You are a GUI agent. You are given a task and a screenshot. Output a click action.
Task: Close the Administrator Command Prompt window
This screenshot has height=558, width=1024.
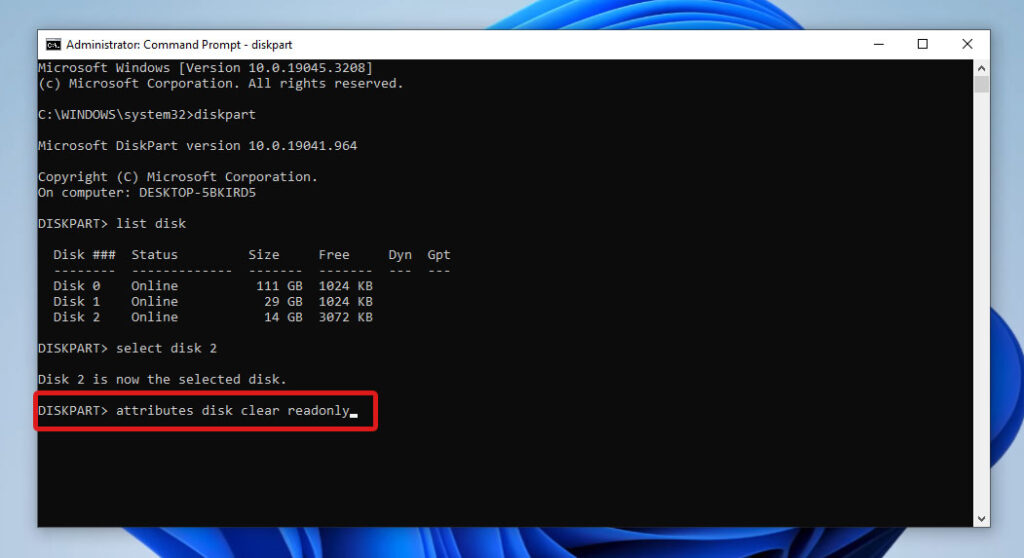click(x=967, y=44)
